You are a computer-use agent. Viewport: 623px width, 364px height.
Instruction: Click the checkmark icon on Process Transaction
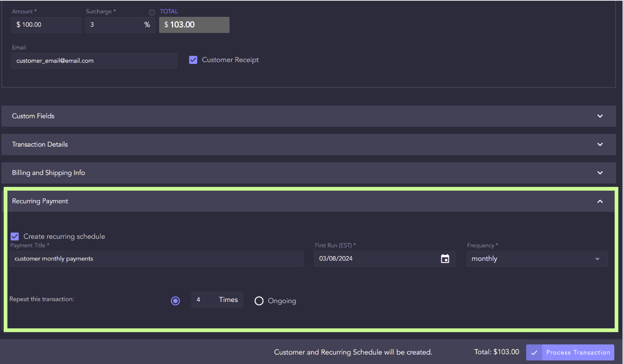534,352
